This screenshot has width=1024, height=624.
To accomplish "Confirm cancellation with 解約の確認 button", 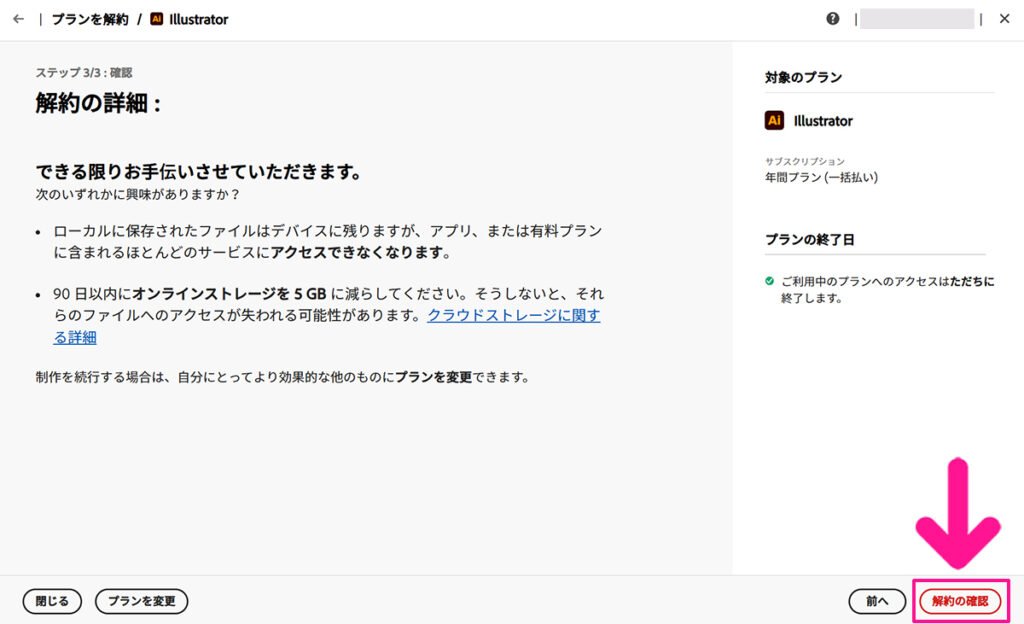I will tap(960, 601).
